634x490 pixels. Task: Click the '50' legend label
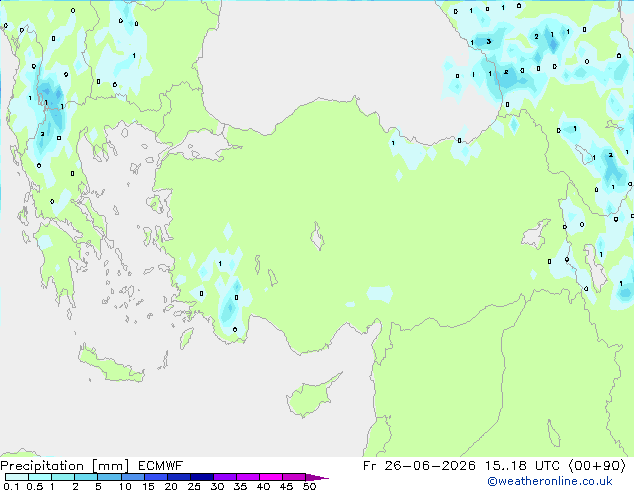[x=309, y=486]
